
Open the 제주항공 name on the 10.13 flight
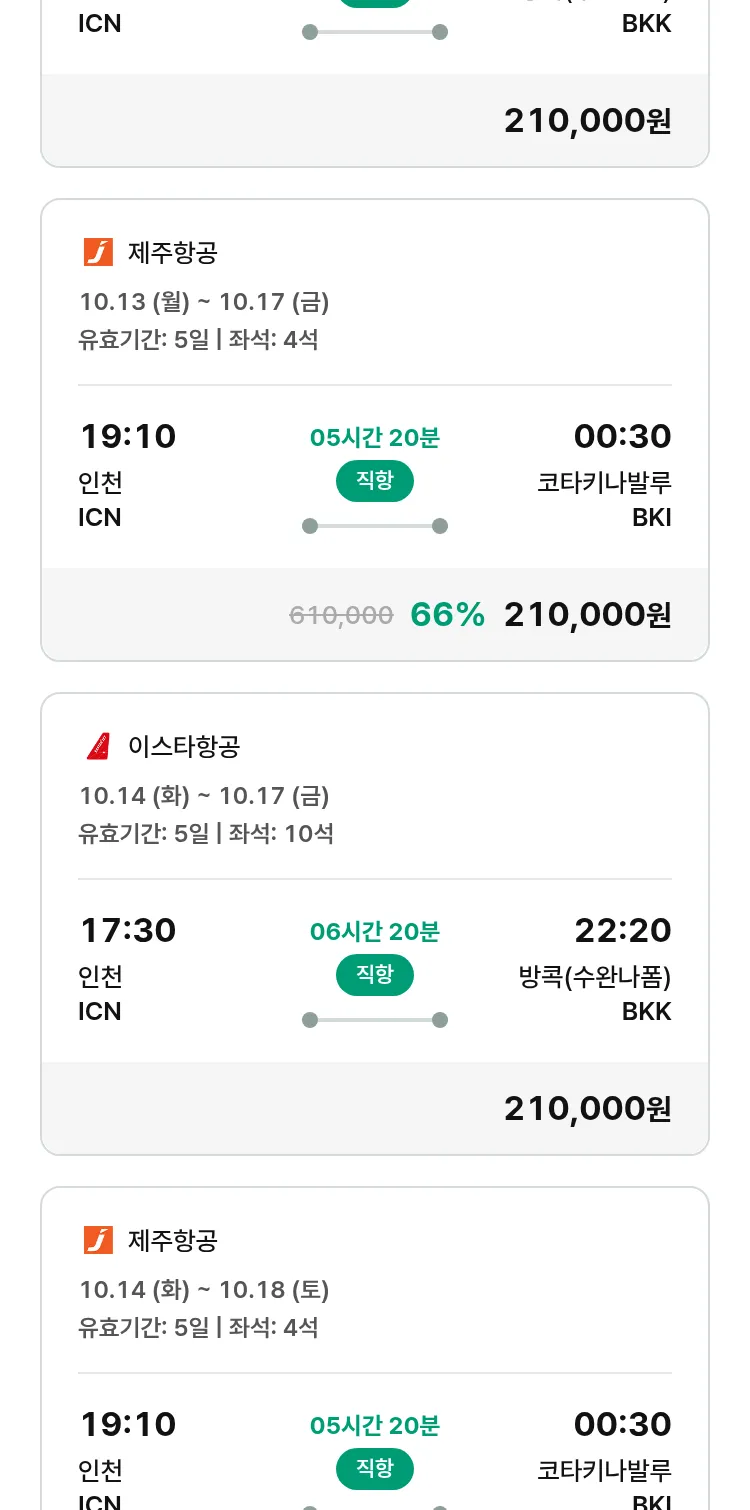tap(172, 252)
